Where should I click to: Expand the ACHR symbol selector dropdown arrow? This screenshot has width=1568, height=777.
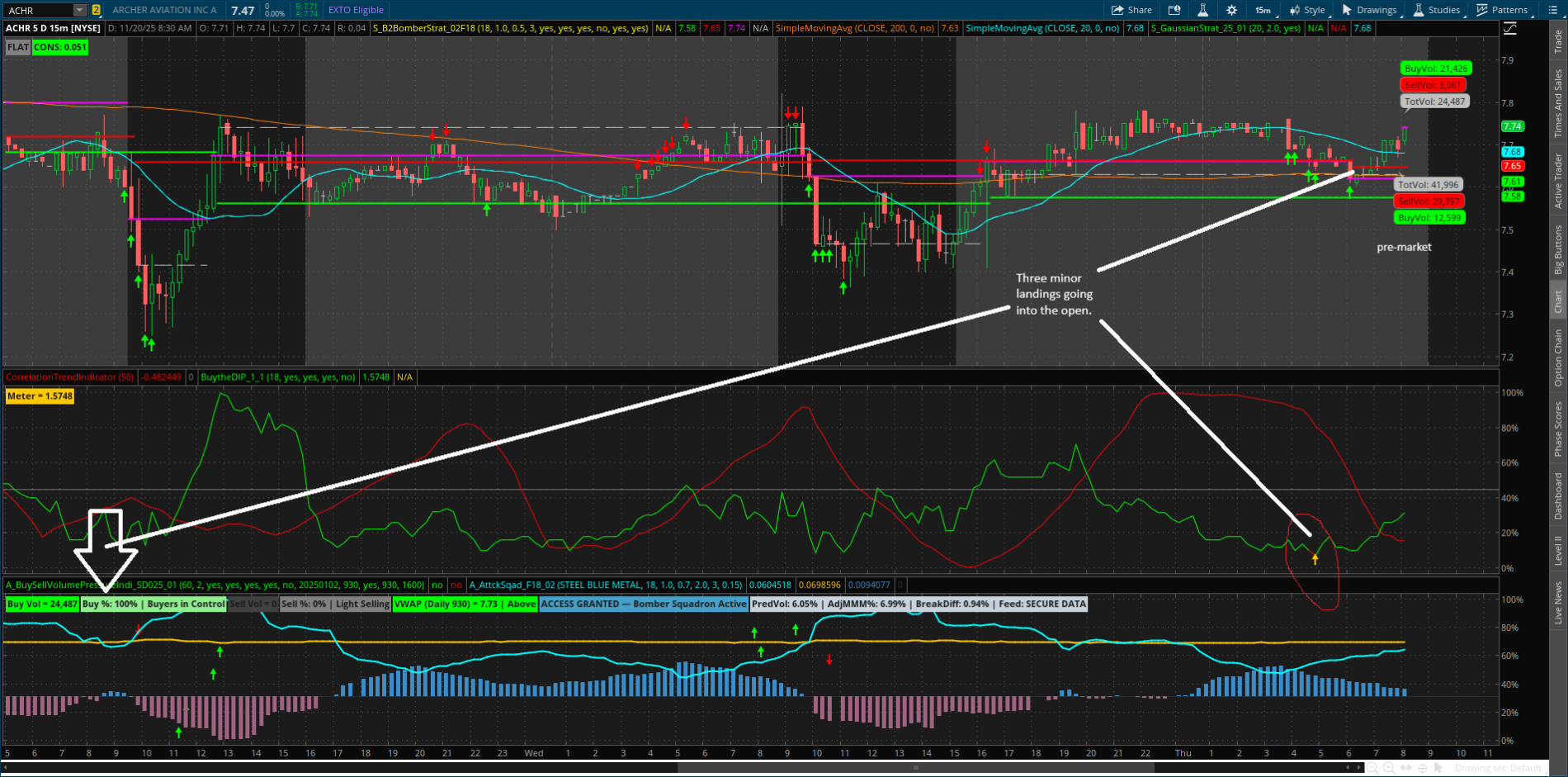[x=79, y=10]
